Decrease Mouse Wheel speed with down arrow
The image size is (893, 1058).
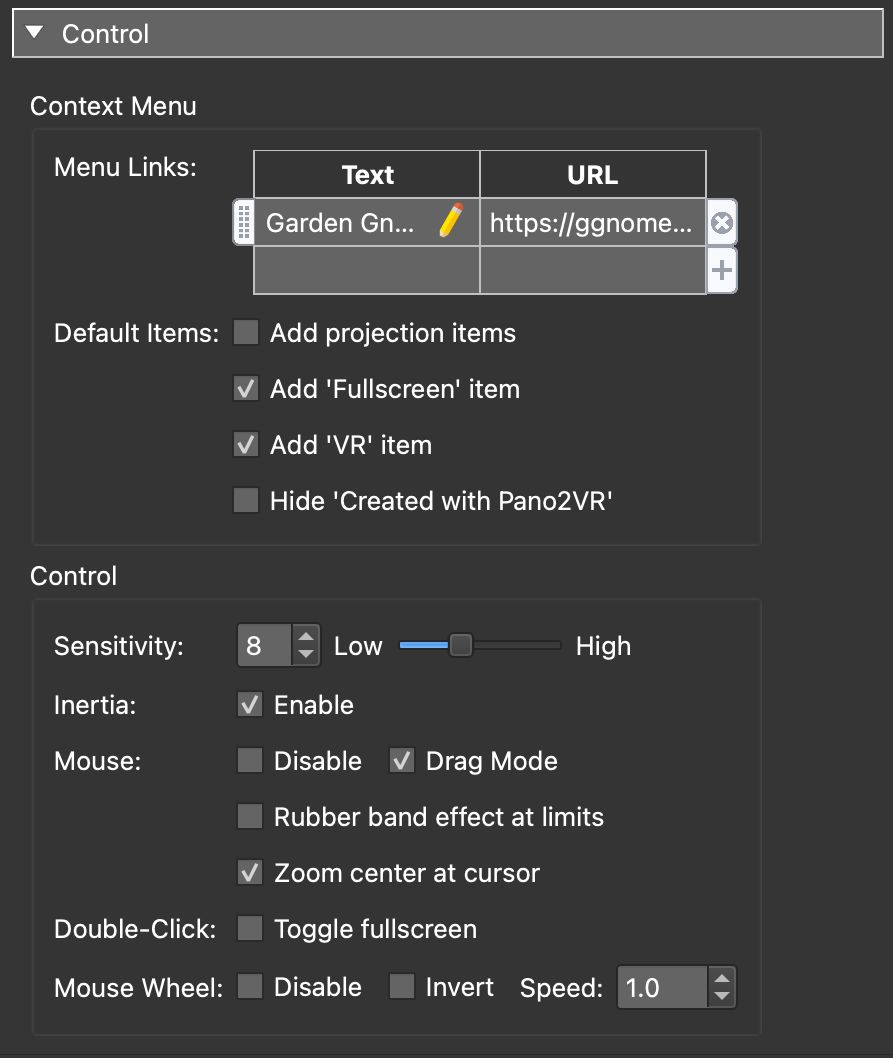pyautogui.click(x=721, y=995)
